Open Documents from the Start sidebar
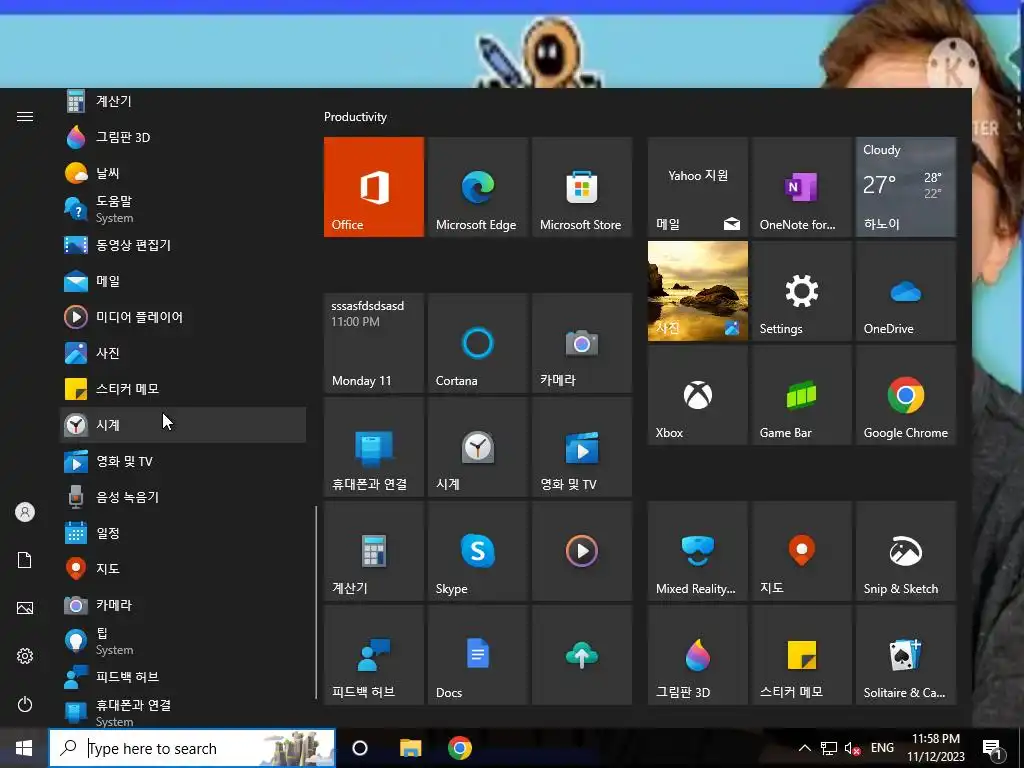 coord(25,560)
